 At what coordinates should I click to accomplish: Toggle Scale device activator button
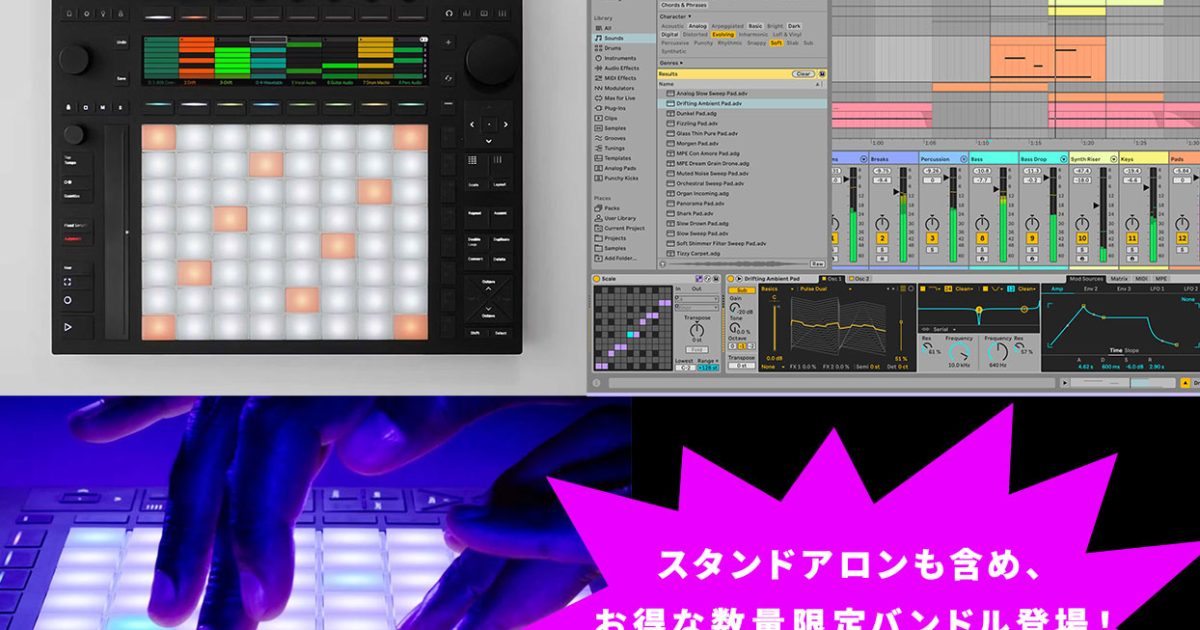(597, 279)
